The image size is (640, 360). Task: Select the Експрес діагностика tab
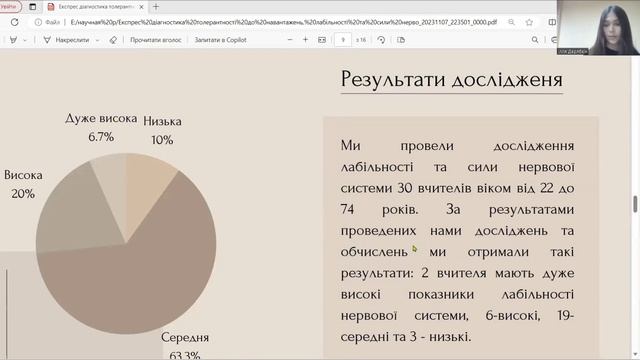pyautogui.click(x=96, y=7)
